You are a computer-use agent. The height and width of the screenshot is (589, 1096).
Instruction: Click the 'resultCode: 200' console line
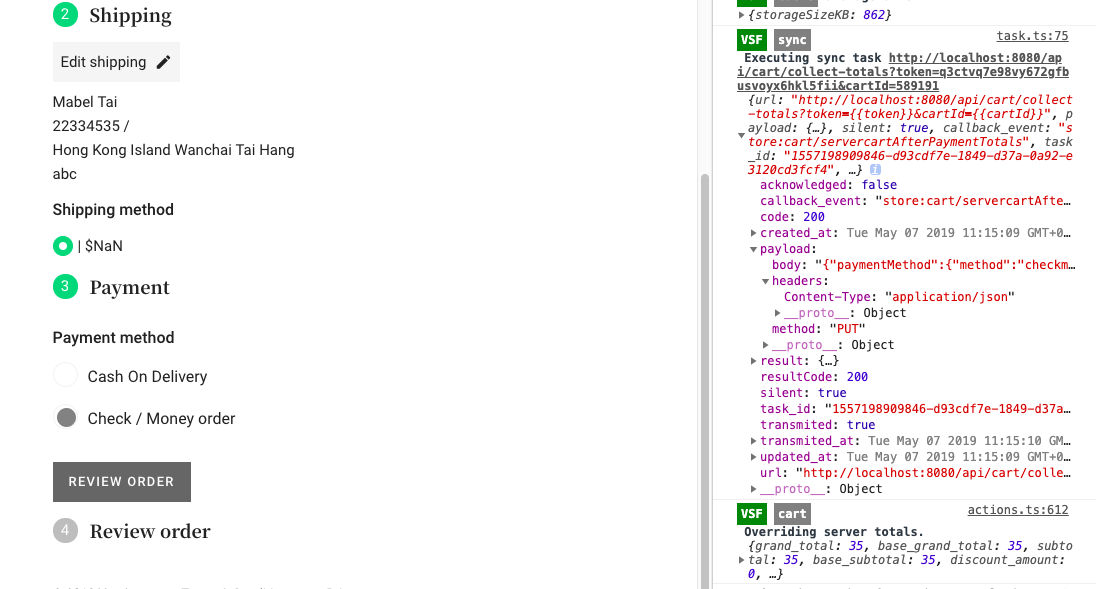click(x=814, y=377)
